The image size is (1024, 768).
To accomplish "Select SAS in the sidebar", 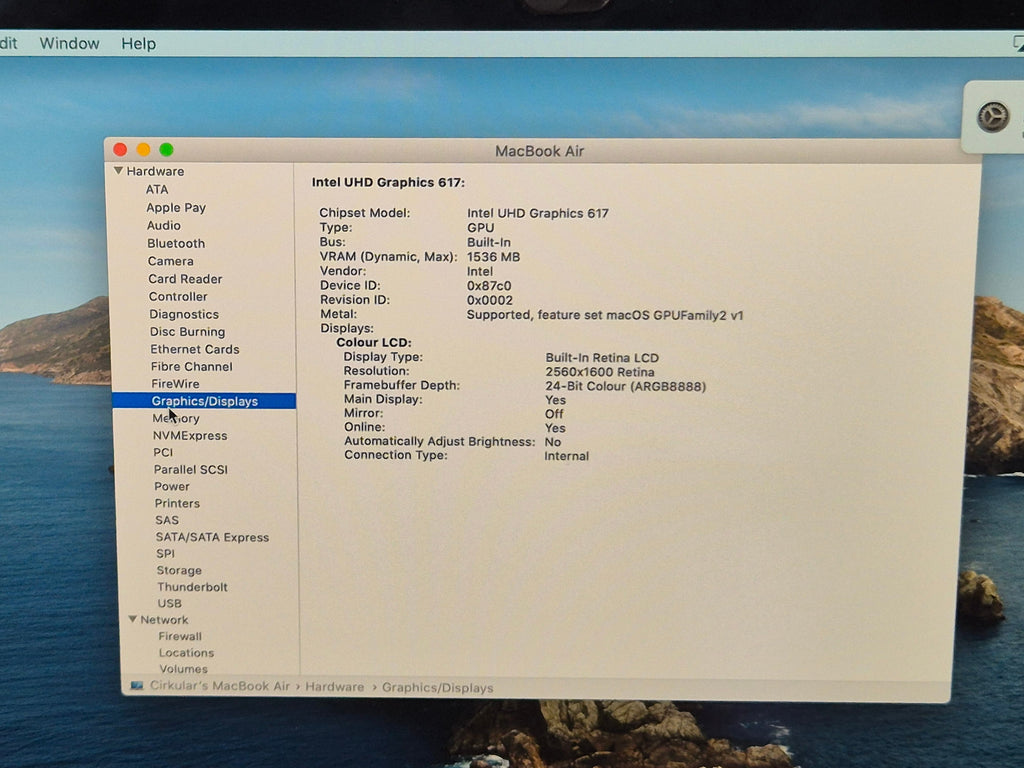I will click(x=167, y=520).
